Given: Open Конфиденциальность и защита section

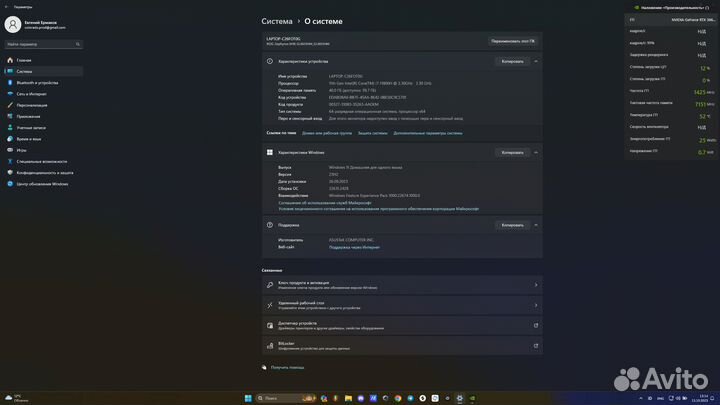Looking at the screenshot, I should pos(44,173).
